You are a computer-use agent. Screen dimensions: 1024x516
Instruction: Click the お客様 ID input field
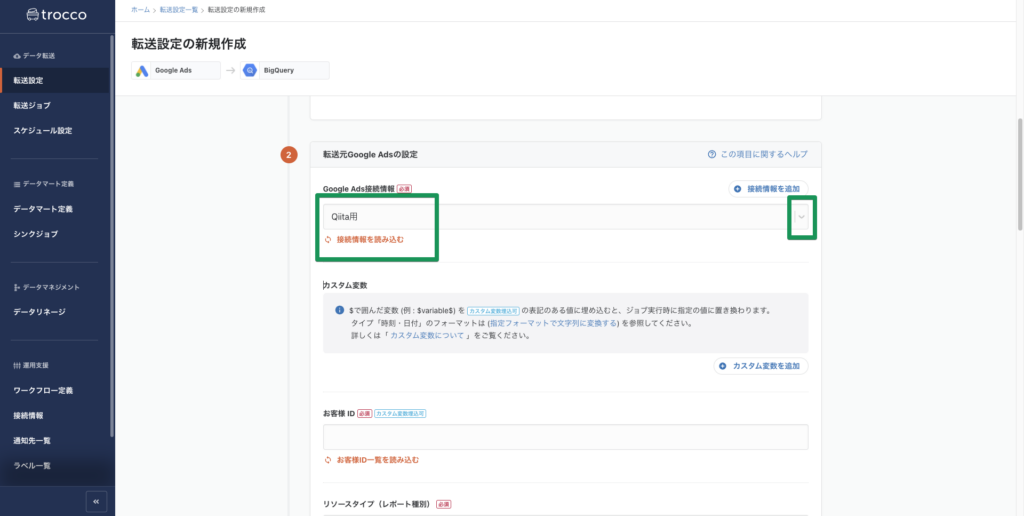565,437
